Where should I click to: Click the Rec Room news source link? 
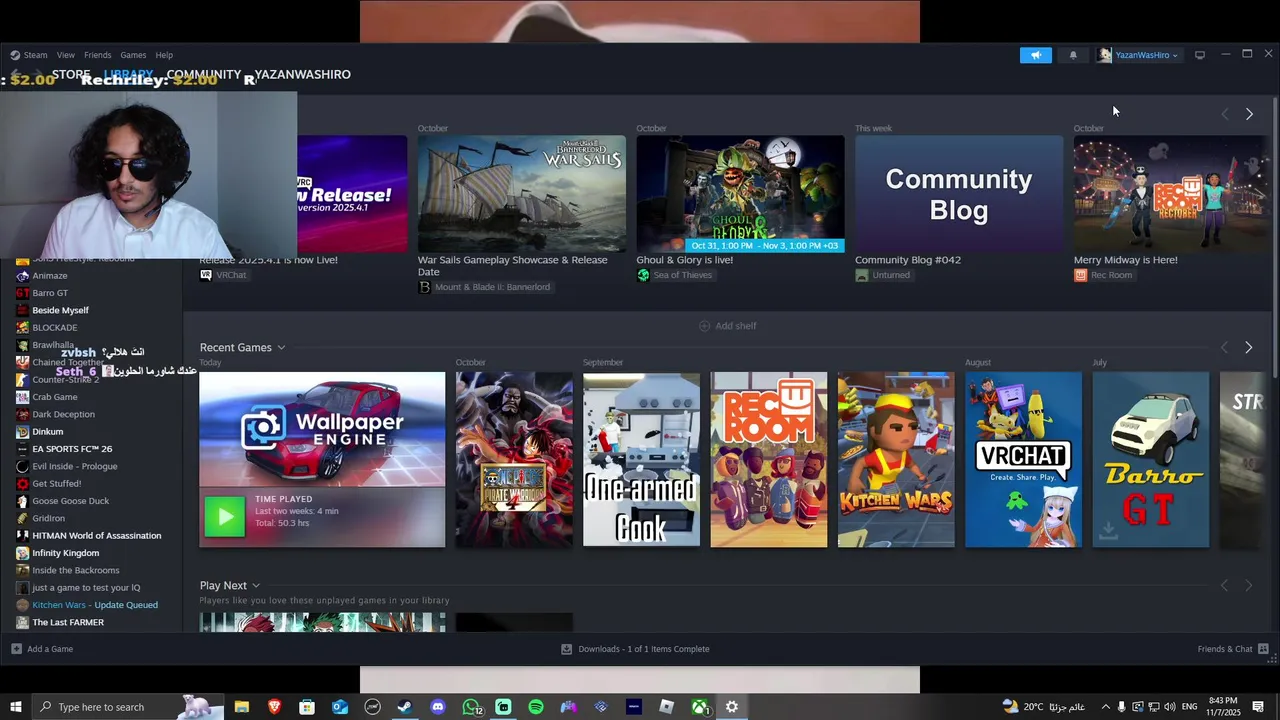click(x=1104, y=275)
